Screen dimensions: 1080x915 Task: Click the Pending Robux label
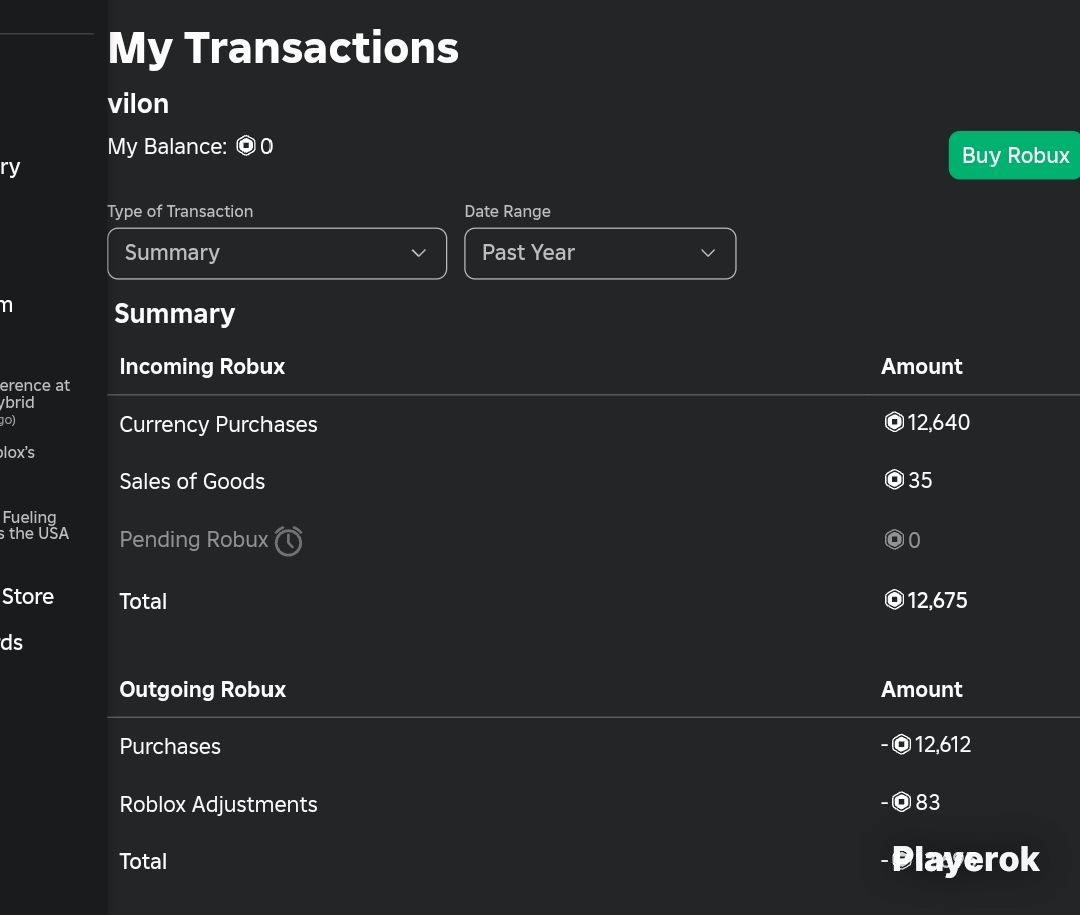pyautogui.click(x=194, y=539)
